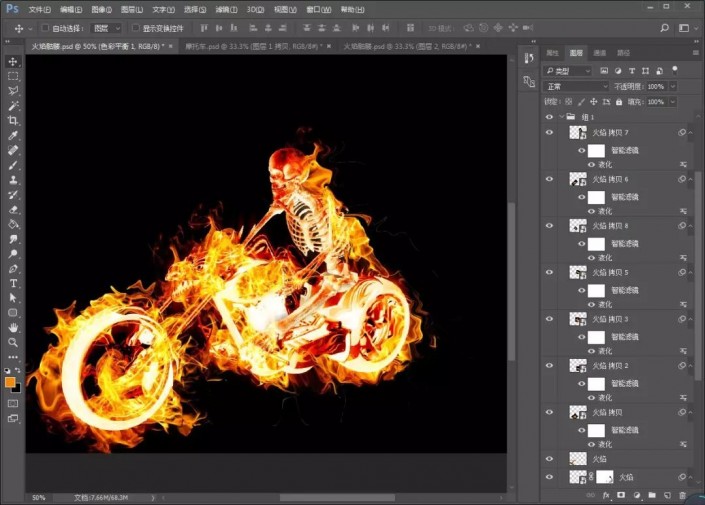Hide the 火焰 拷贝 3 layer

549,319
